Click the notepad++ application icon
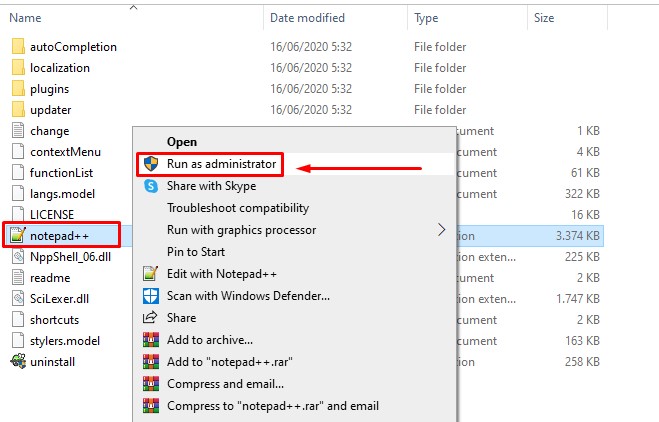 [x=18, y=235]
